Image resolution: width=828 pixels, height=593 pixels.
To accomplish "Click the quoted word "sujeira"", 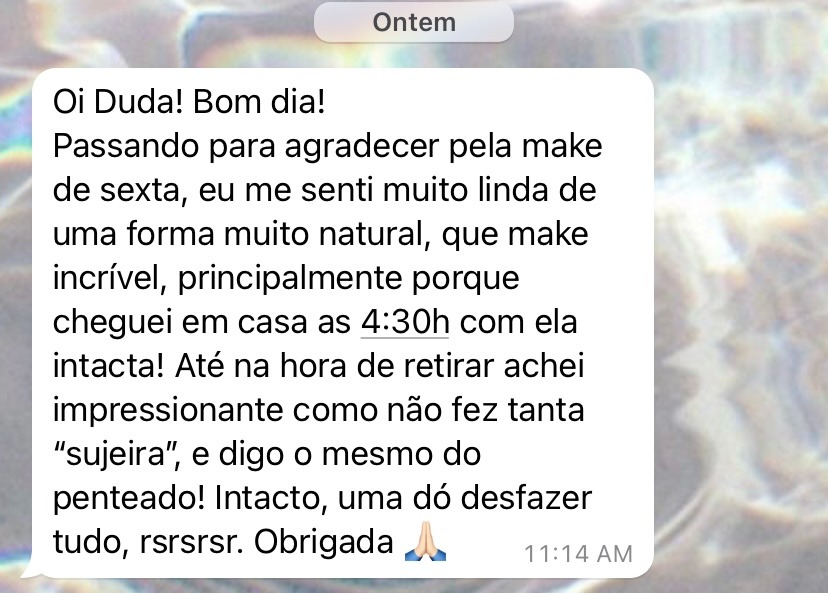I will (x=115, y=454).
